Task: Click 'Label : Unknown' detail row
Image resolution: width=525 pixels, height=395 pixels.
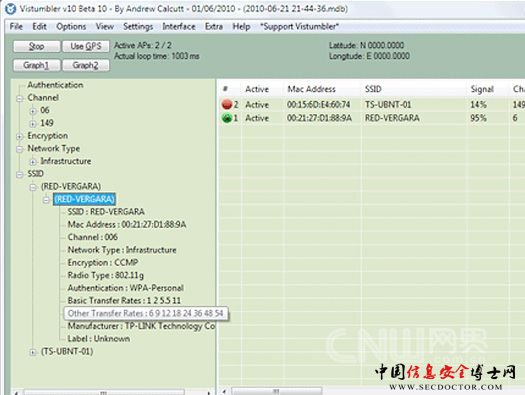Action: (x=99, y=338)
